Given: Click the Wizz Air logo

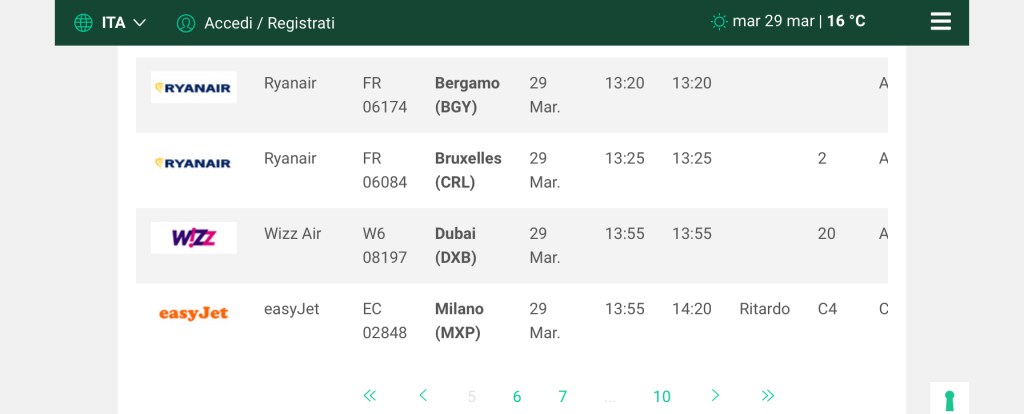Looking at the screenshot, I should (193, 238).
